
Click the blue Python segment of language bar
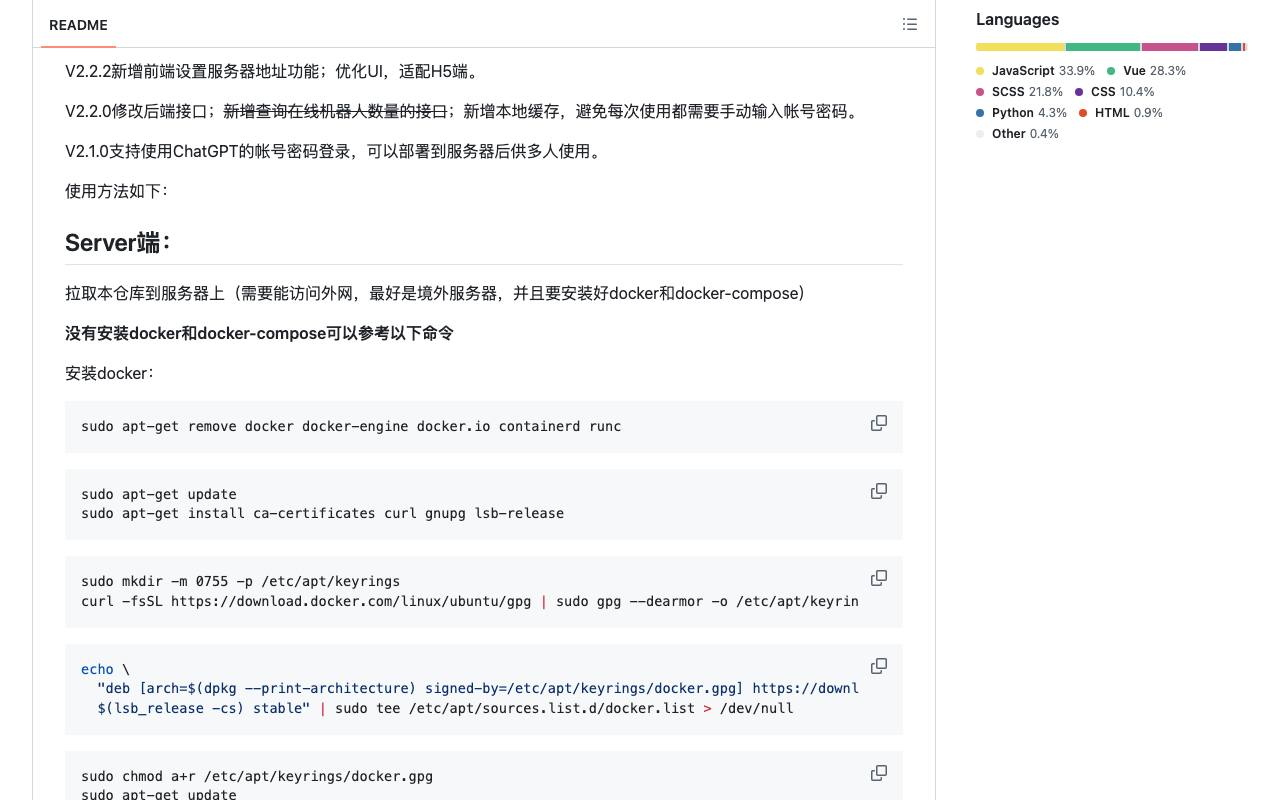(1235, 47)
